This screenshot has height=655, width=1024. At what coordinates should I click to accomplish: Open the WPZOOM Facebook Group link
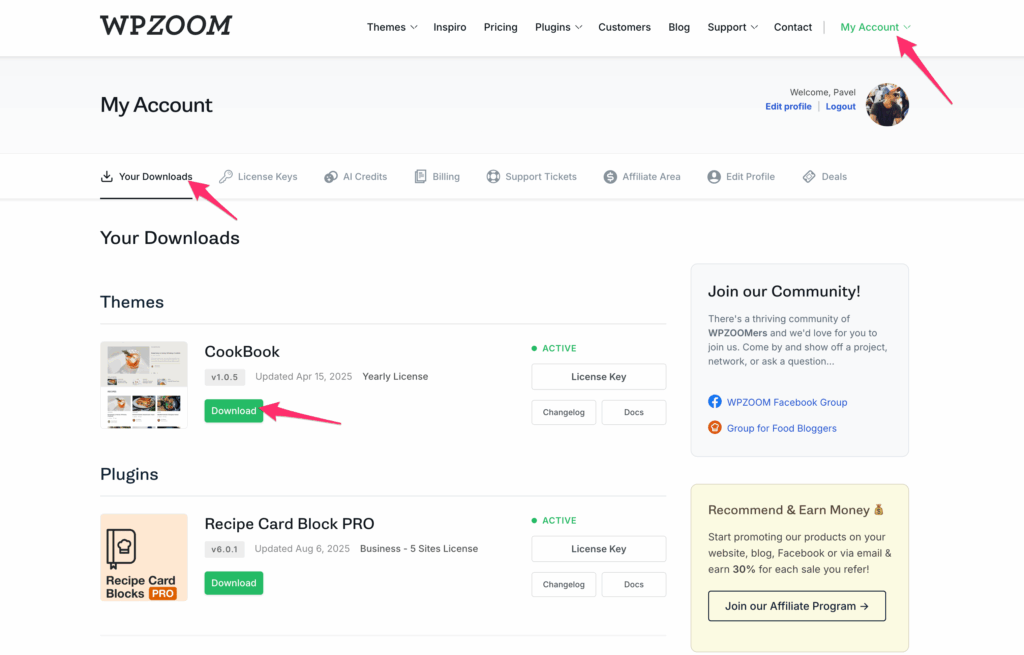tap(786, 402)
